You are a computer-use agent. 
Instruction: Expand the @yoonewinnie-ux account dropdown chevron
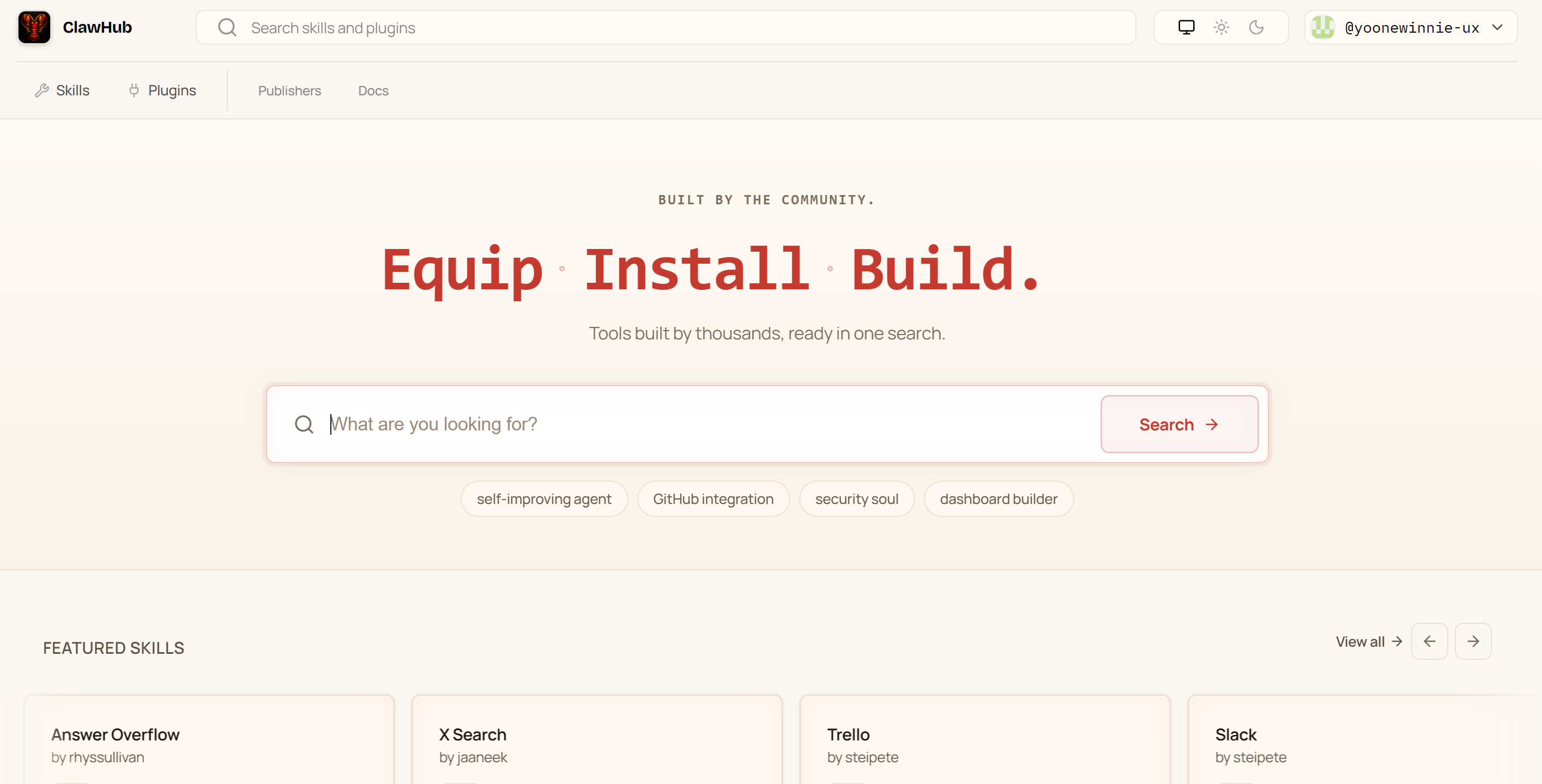point(1497,28)
